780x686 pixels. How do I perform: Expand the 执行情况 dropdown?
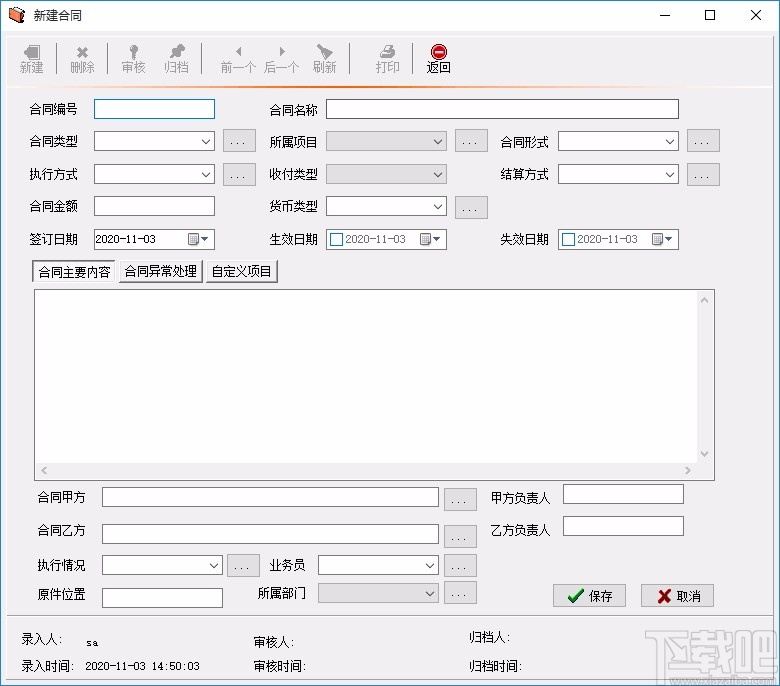point(214,566)
